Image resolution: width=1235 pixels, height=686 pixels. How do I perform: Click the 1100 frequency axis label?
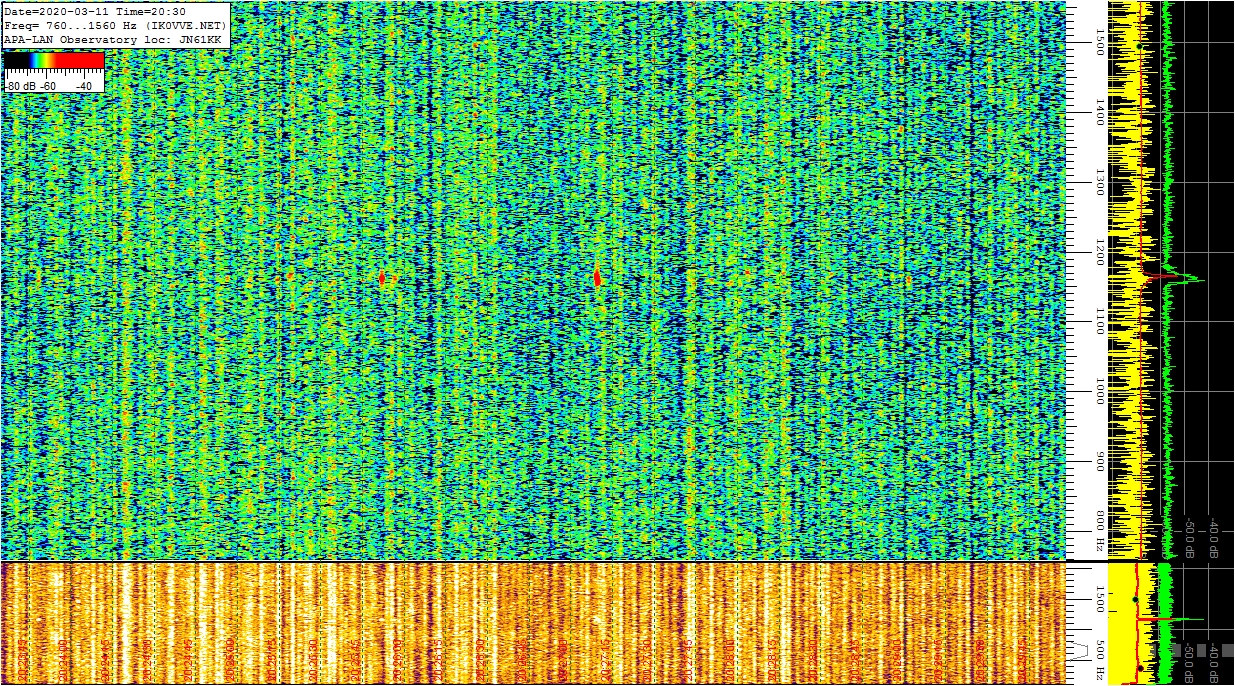click(x=1100, y=321)
